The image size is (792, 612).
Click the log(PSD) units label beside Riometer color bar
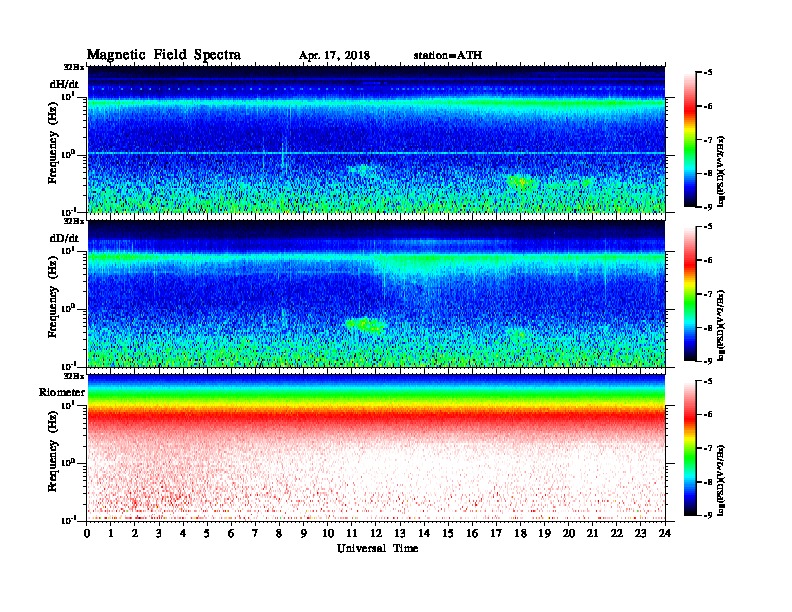coord(721,480)
